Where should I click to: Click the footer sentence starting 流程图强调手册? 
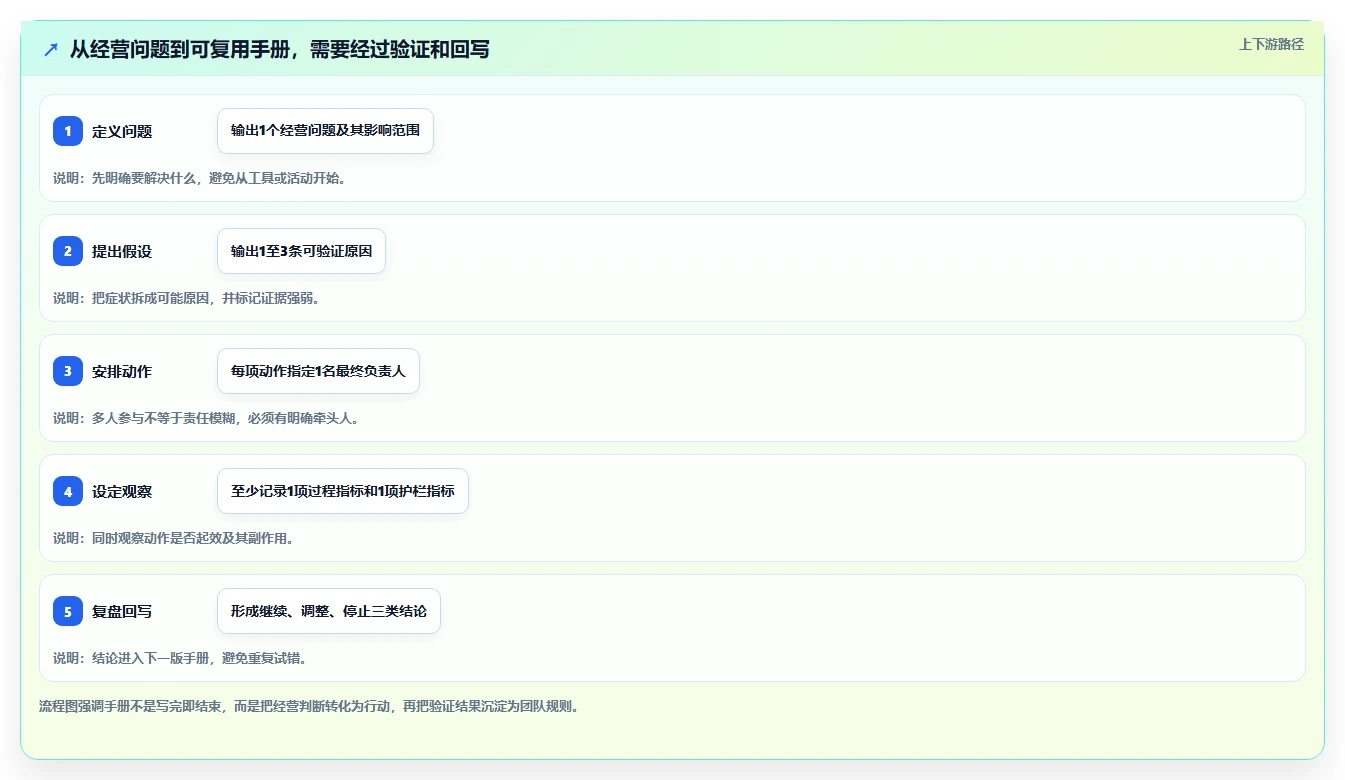(309, 706)
